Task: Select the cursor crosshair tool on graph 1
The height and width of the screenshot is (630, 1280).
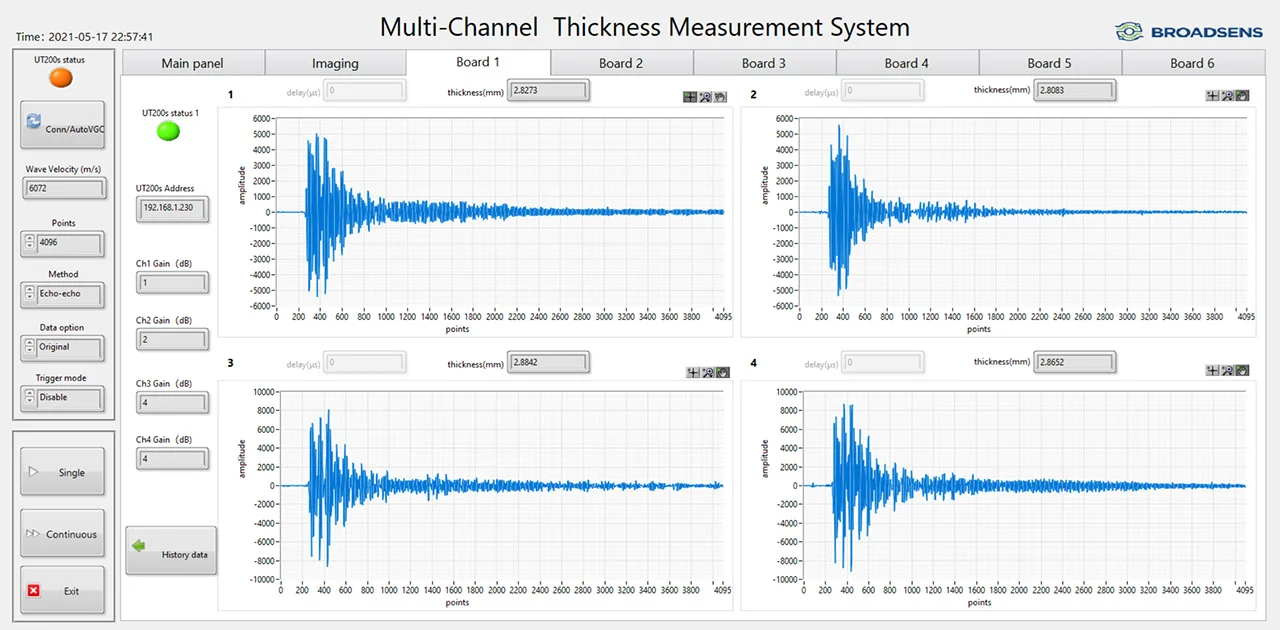Action: click(690, 97)
